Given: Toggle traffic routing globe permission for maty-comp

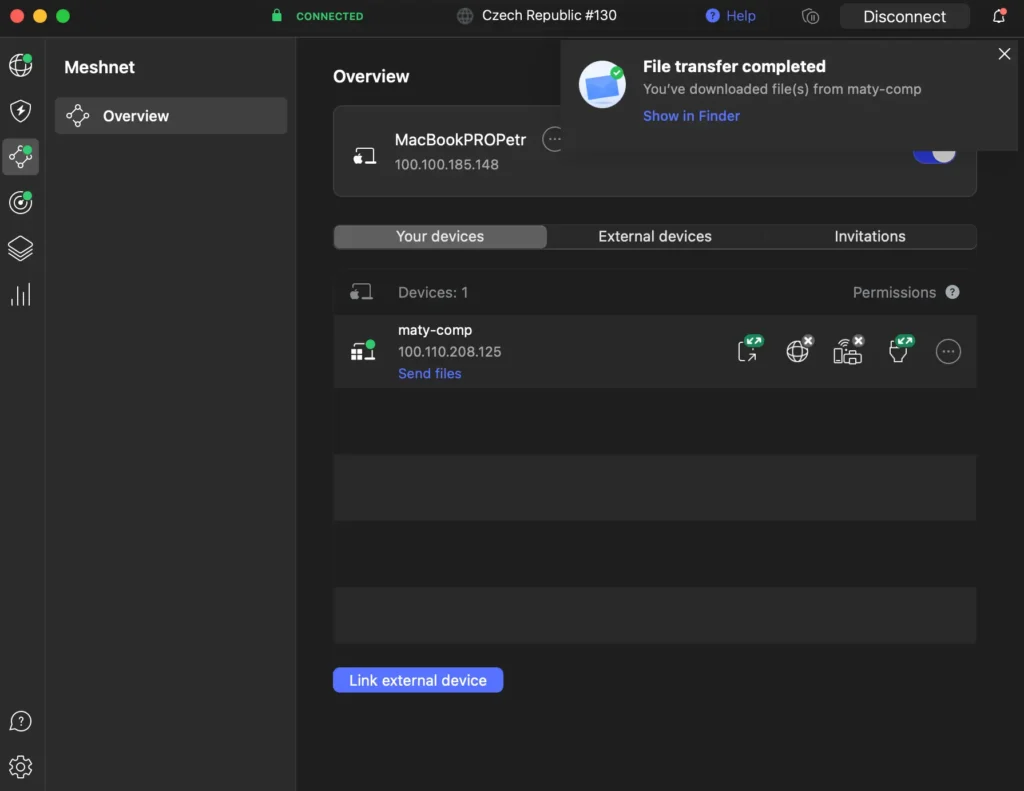Looking at the screenshot, I should (x=798, y=350).
